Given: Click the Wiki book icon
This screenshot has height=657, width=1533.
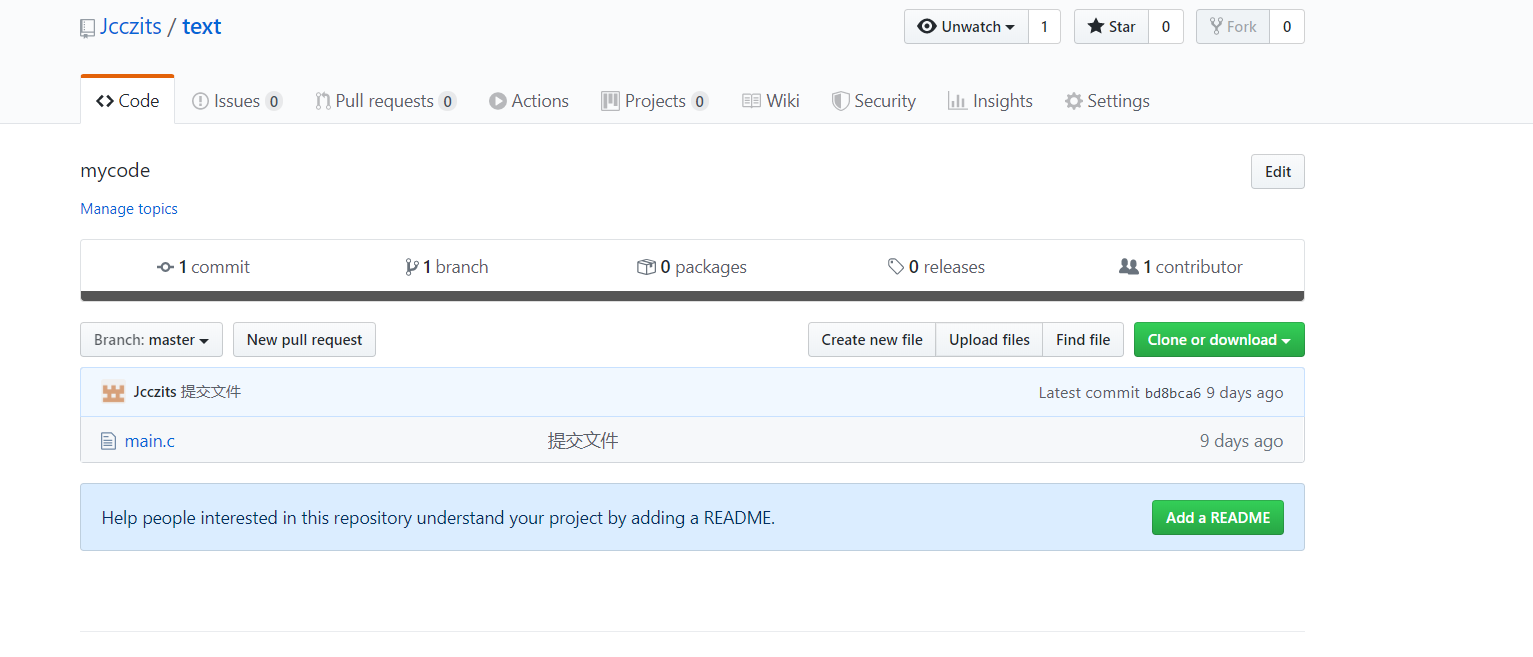Looking at the screenshot, I should click(751, 101).
